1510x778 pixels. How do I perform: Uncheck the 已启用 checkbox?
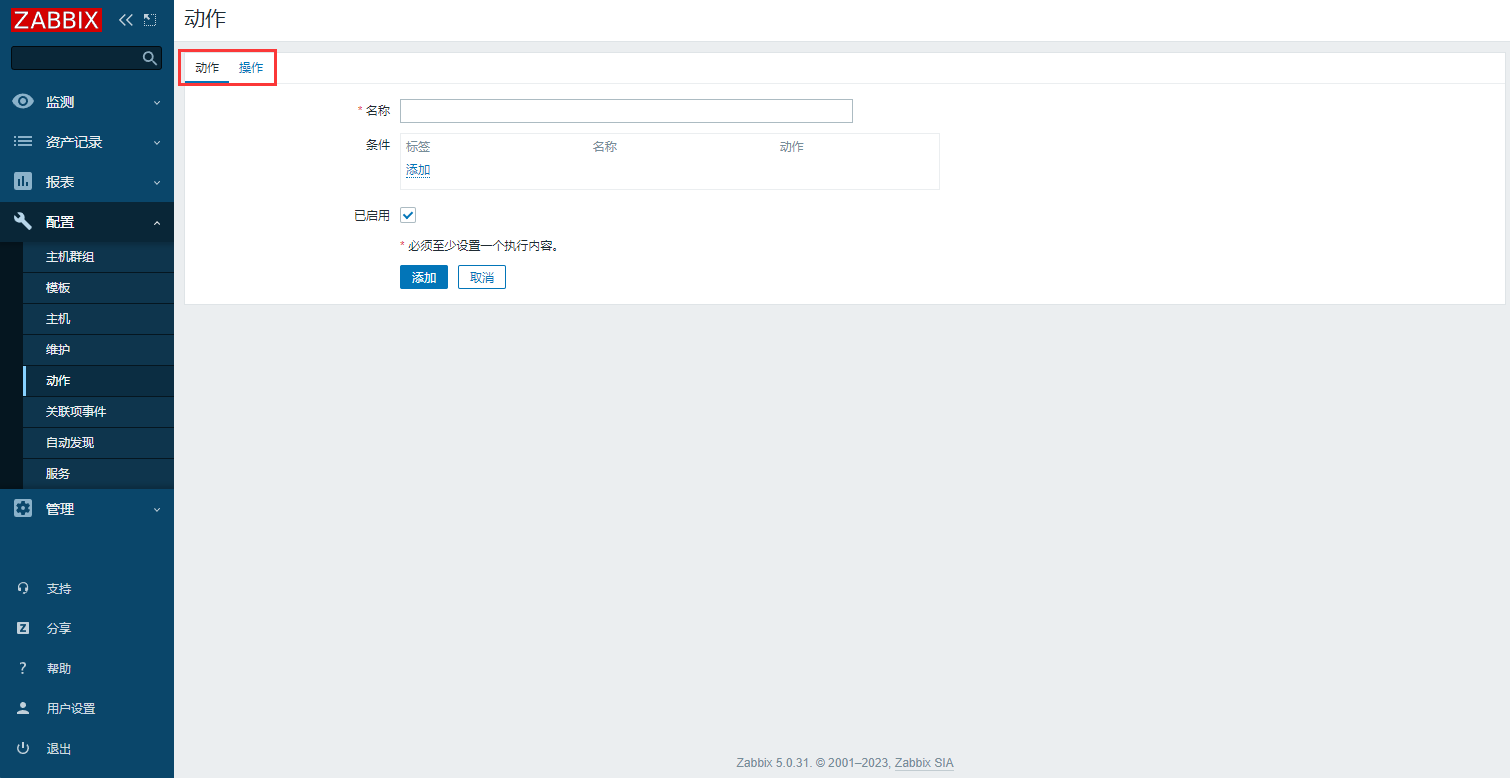click(x=408, y=215)
